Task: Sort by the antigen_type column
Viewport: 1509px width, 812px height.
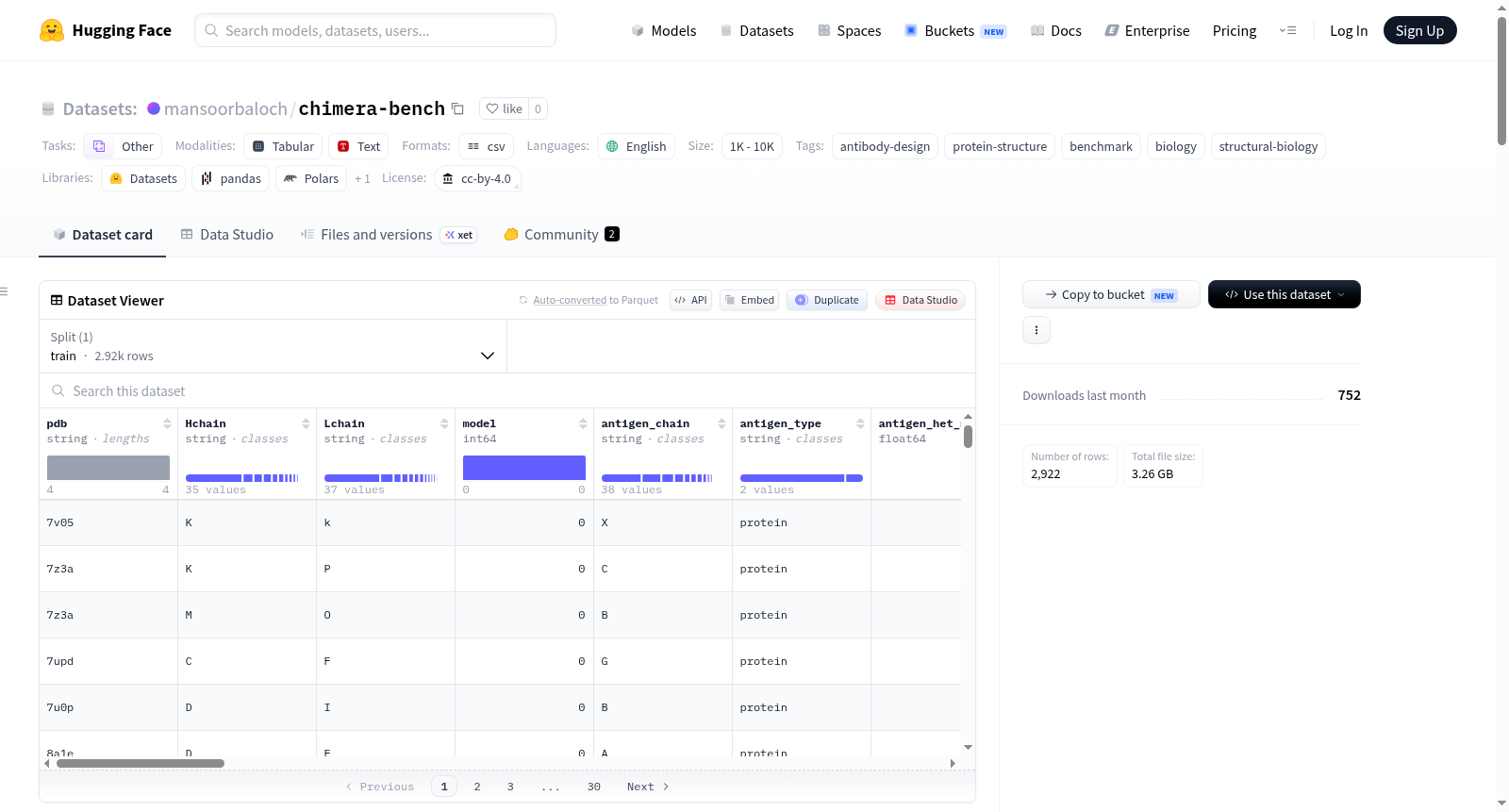Action: click(860, 423)
